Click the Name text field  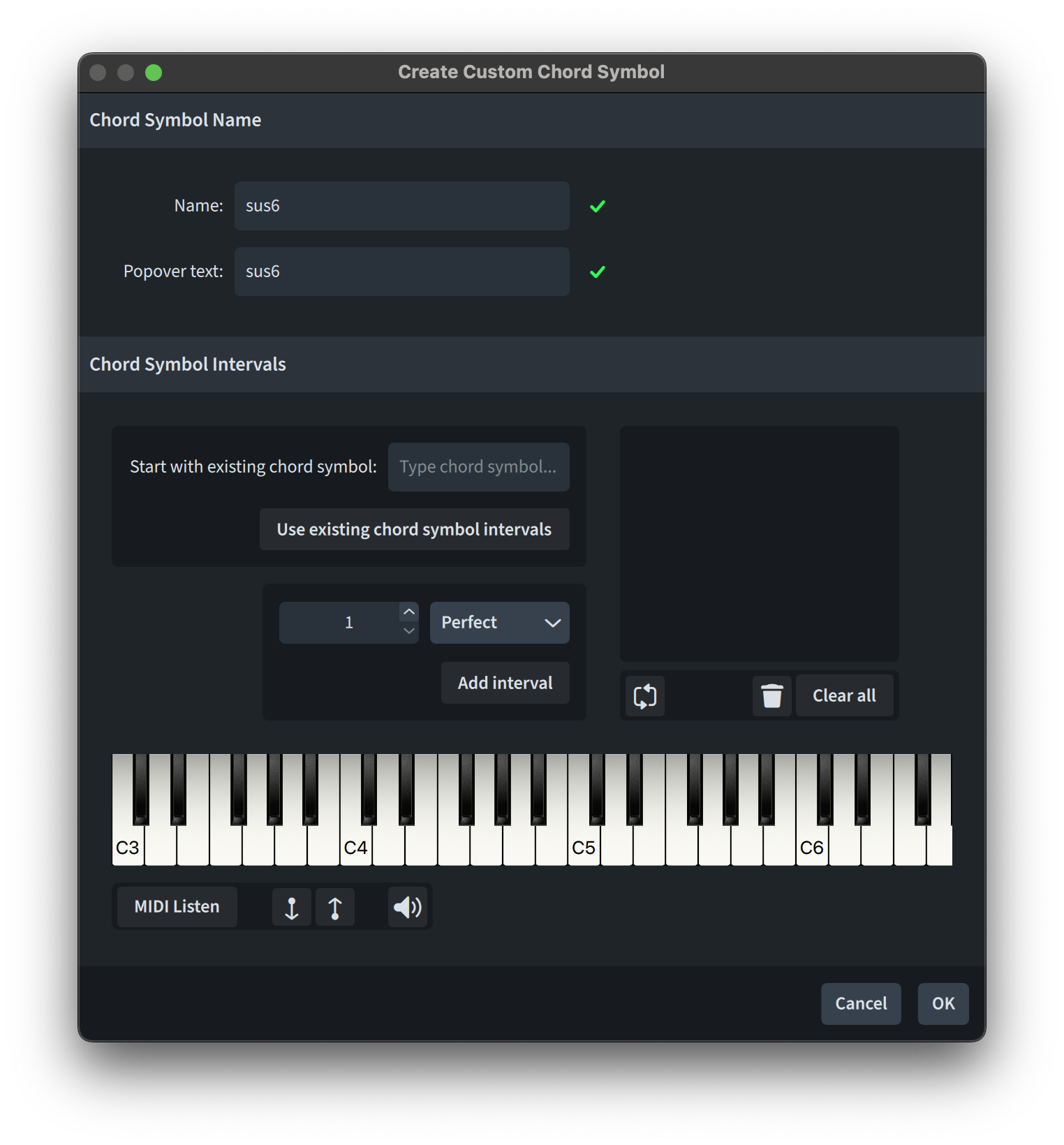(401, 206)
